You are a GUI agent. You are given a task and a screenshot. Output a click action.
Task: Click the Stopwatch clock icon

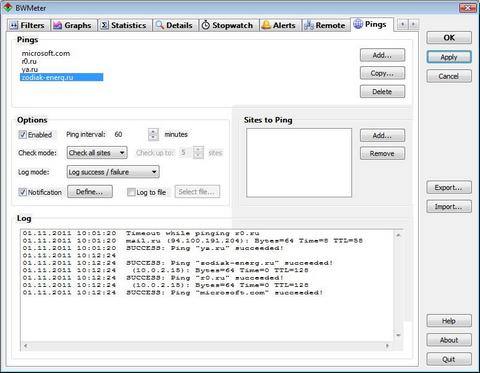tap(206, 25)
